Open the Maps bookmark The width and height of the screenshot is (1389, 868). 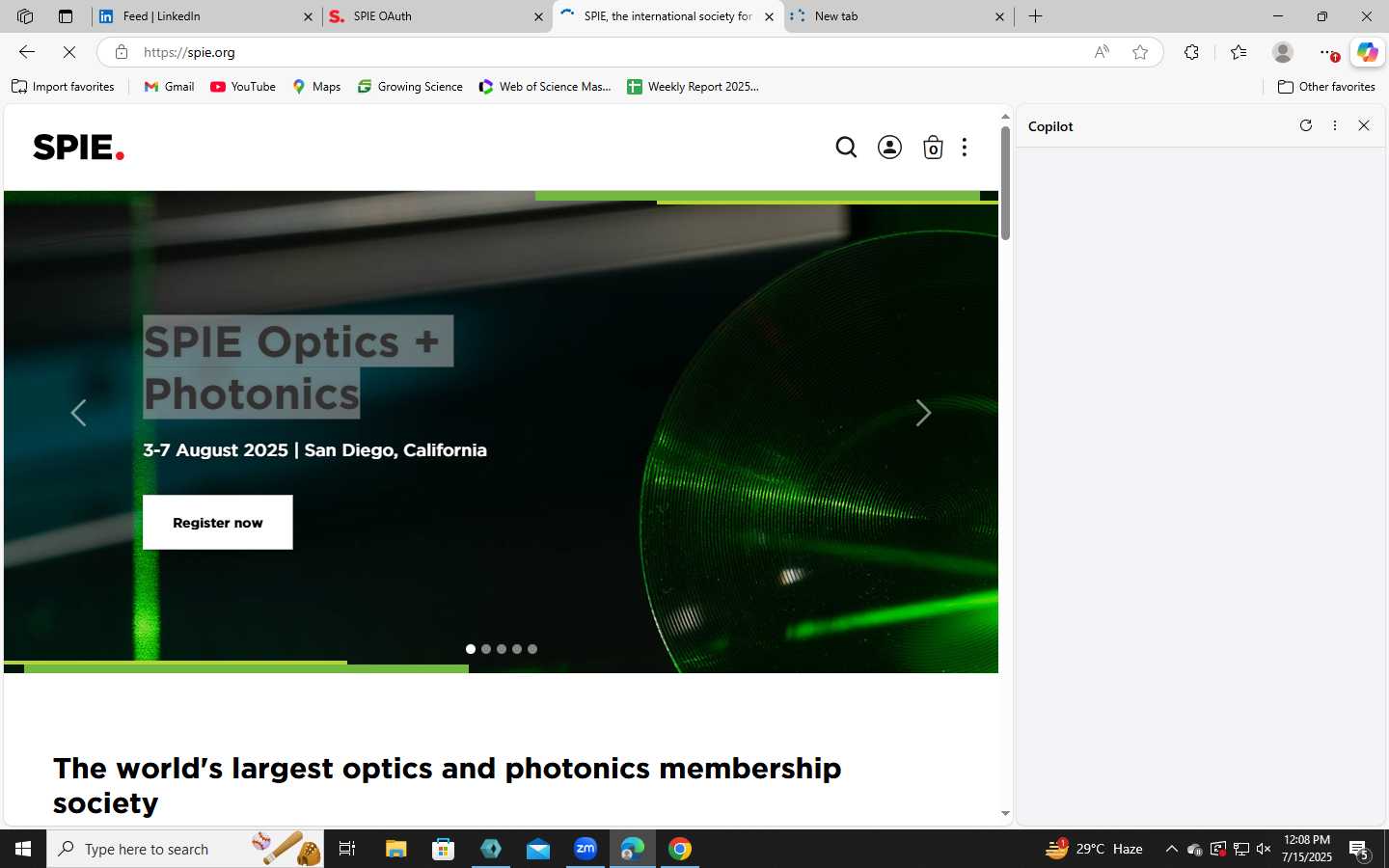pos(316,87)
